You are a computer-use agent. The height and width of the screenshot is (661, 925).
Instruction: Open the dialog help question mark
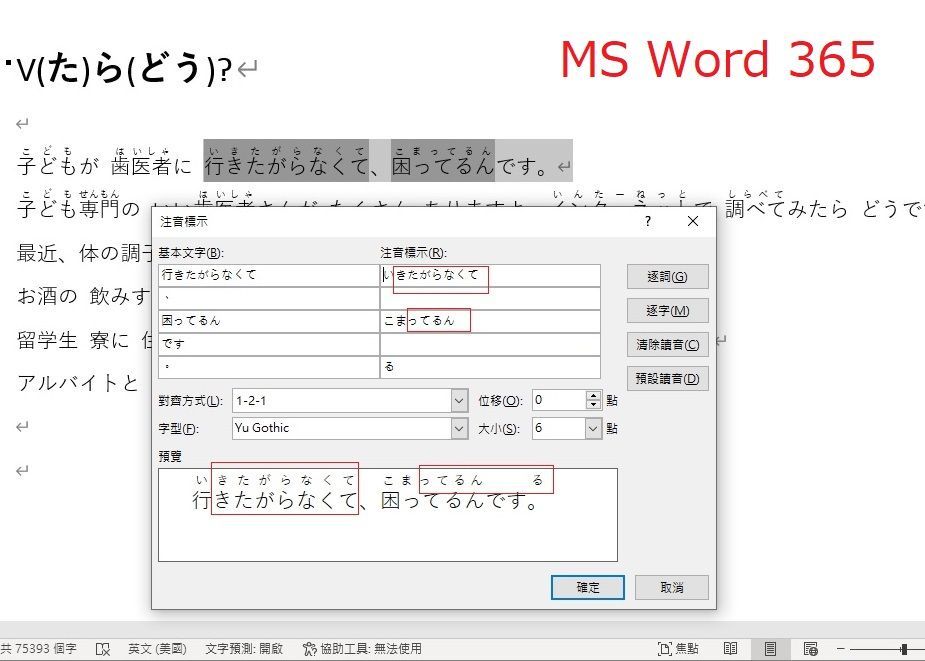tap(648, 221)
